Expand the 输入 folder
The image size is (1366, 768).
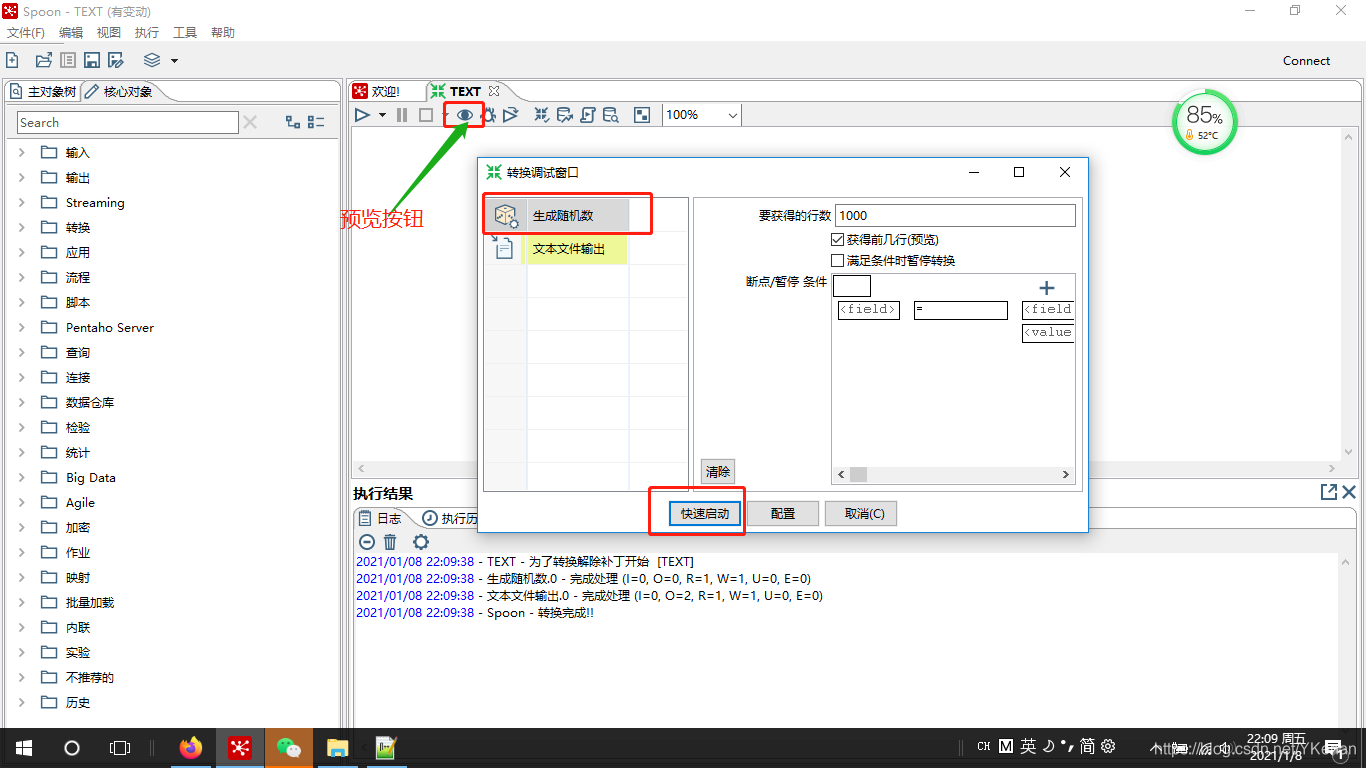[x=22, y=152]
